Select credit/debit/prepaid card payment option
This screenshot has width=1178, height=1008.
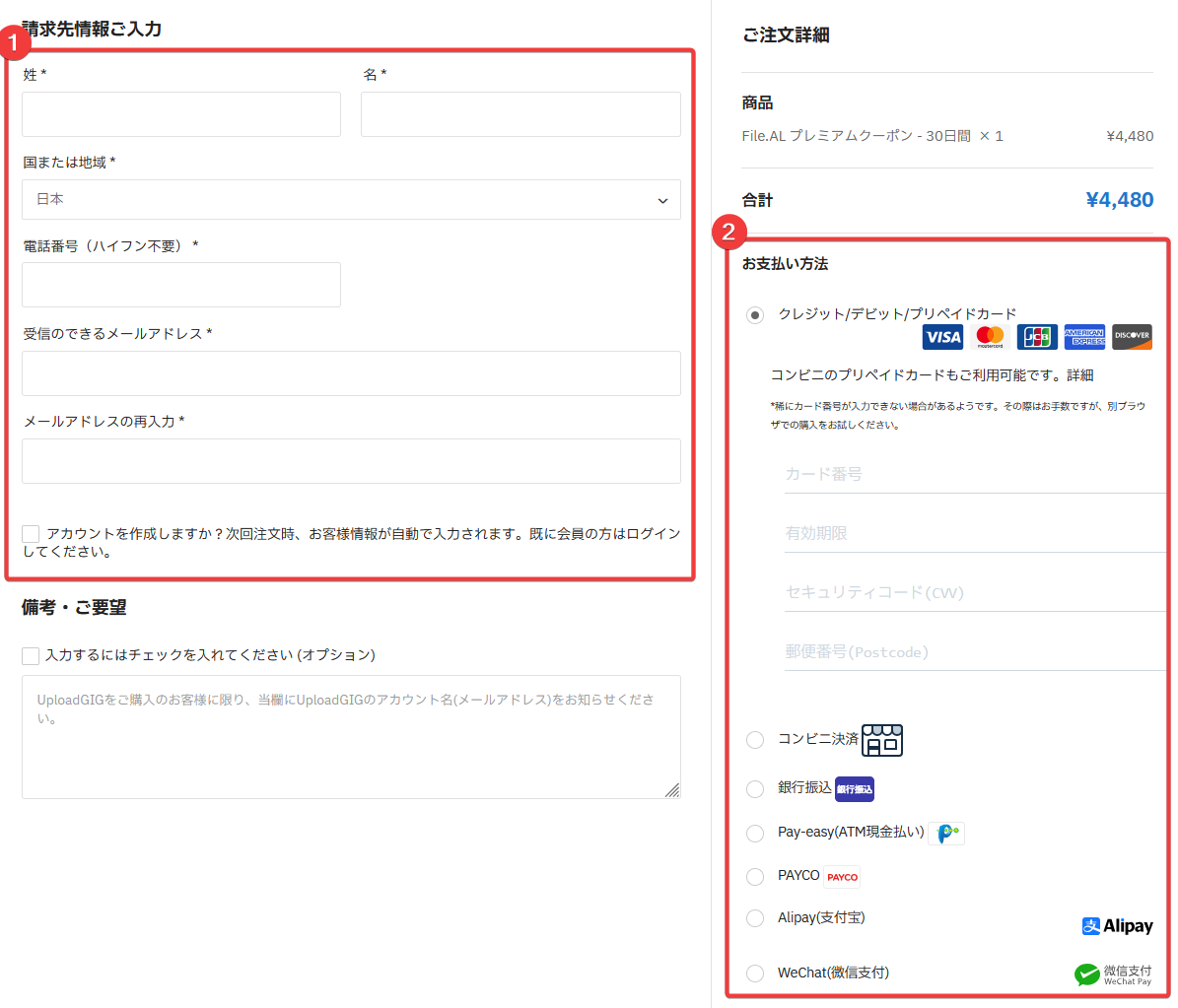point(755,315)
